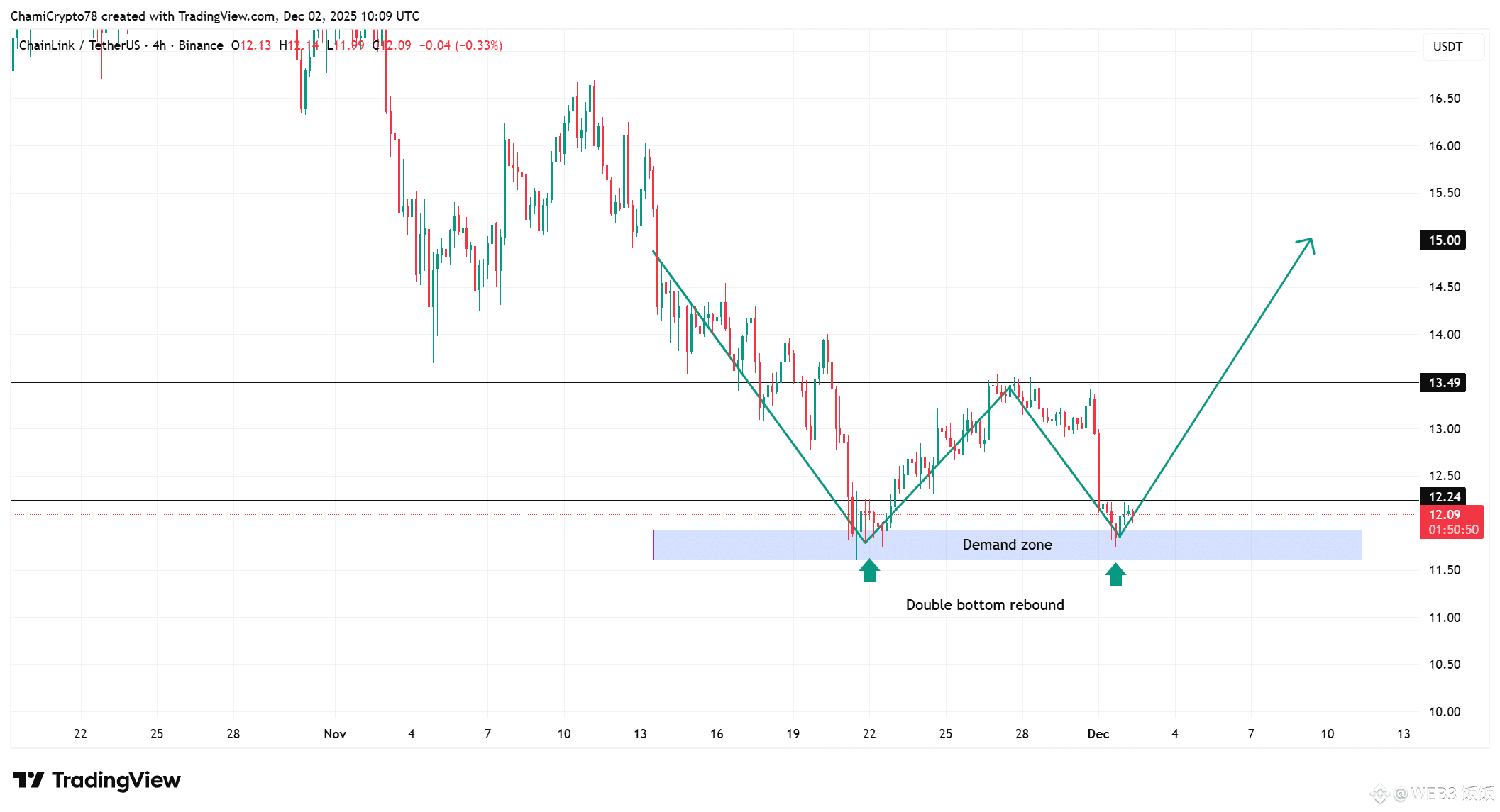Select the 15.00 price level label
The image size is (1500, 812).
(1443, 240)
